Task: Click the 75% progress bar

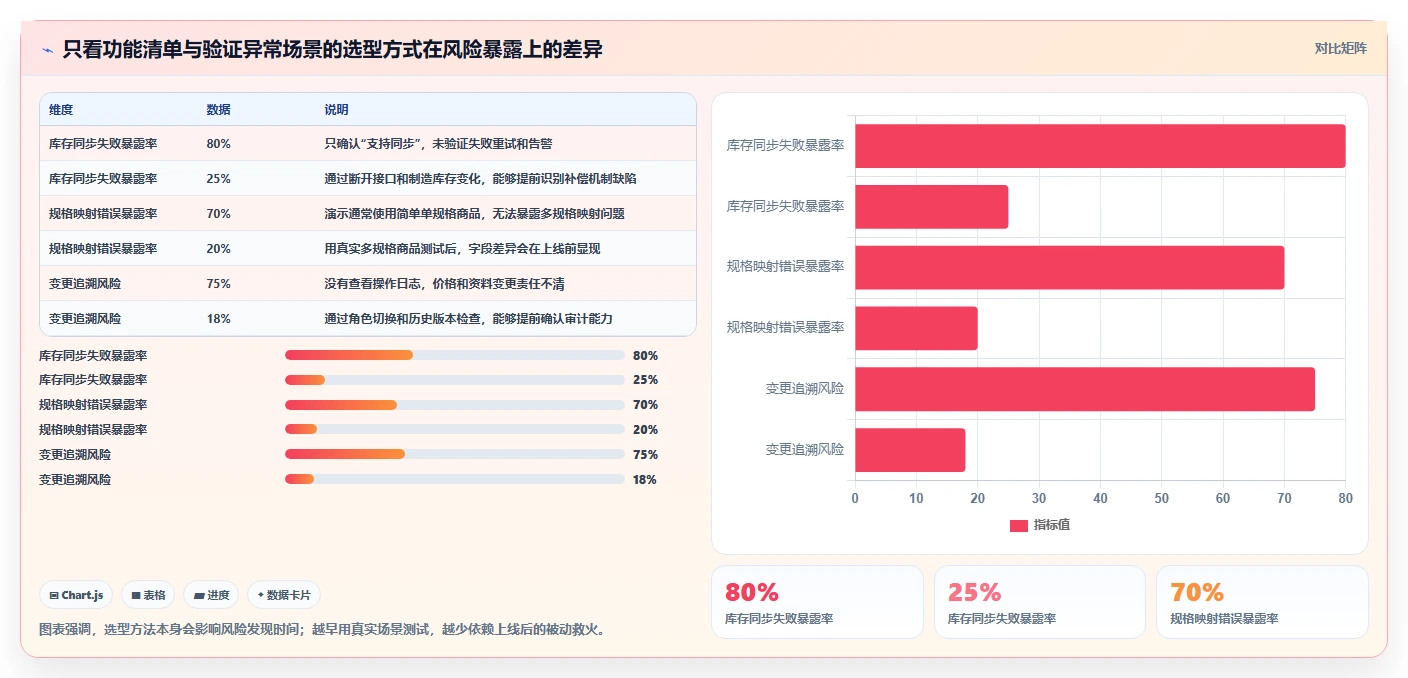Action: [454, 454]
